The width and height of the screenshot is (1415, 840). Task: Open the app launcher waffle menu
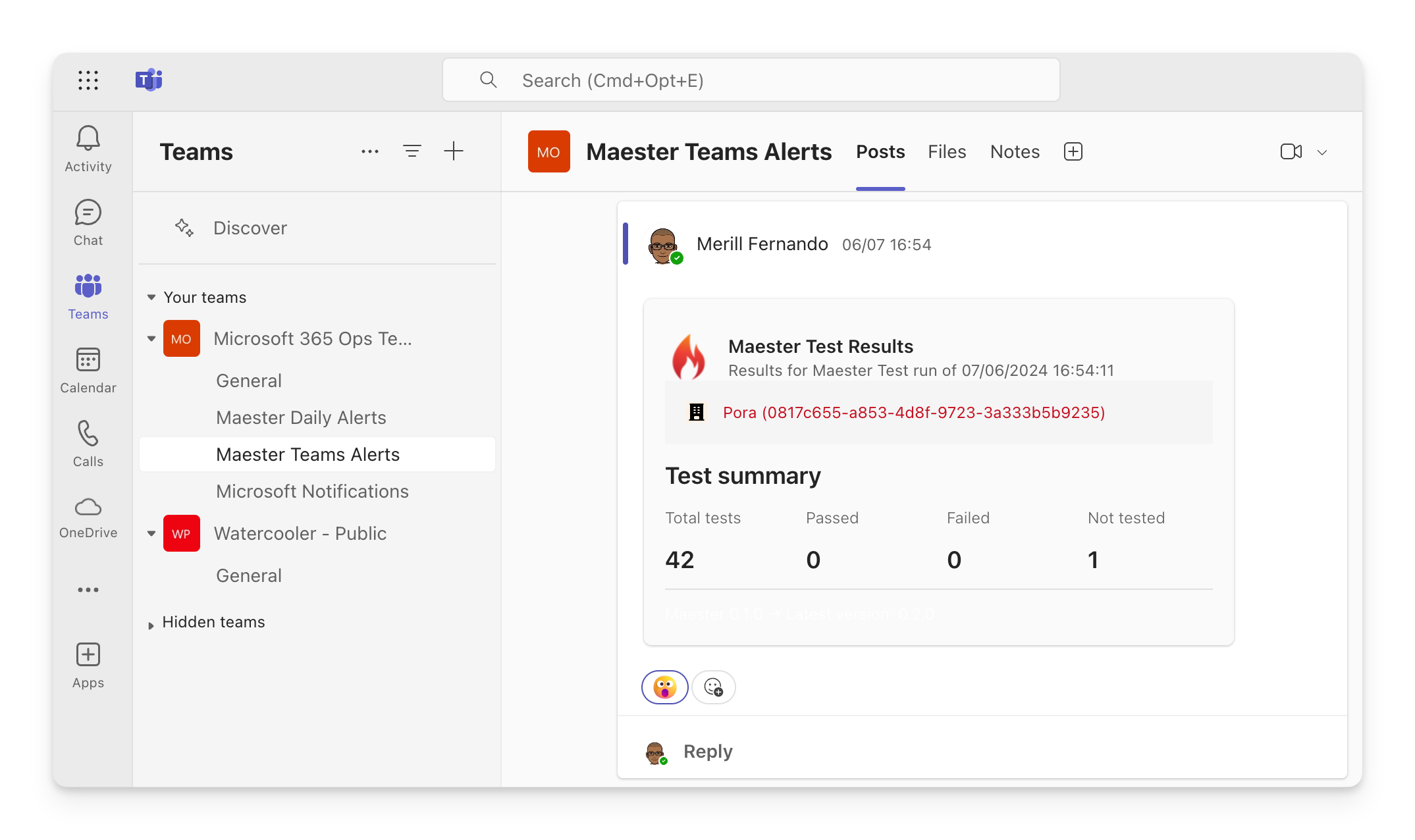coord(88,80)
